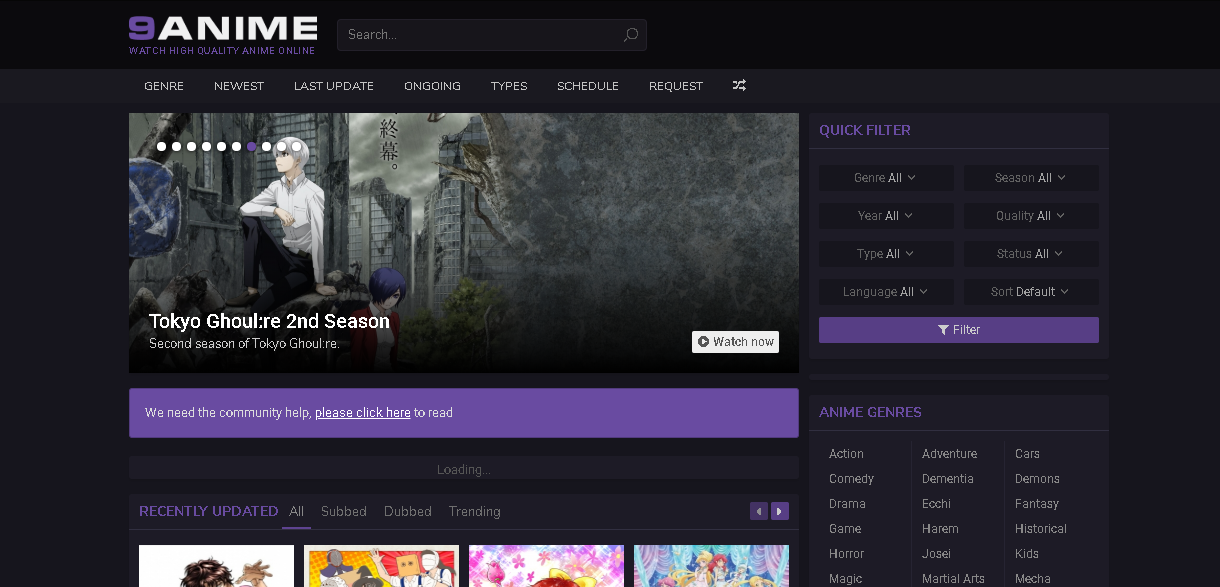
Task: Open the SCHEDULE nav item
Action: tap(588, 86)
